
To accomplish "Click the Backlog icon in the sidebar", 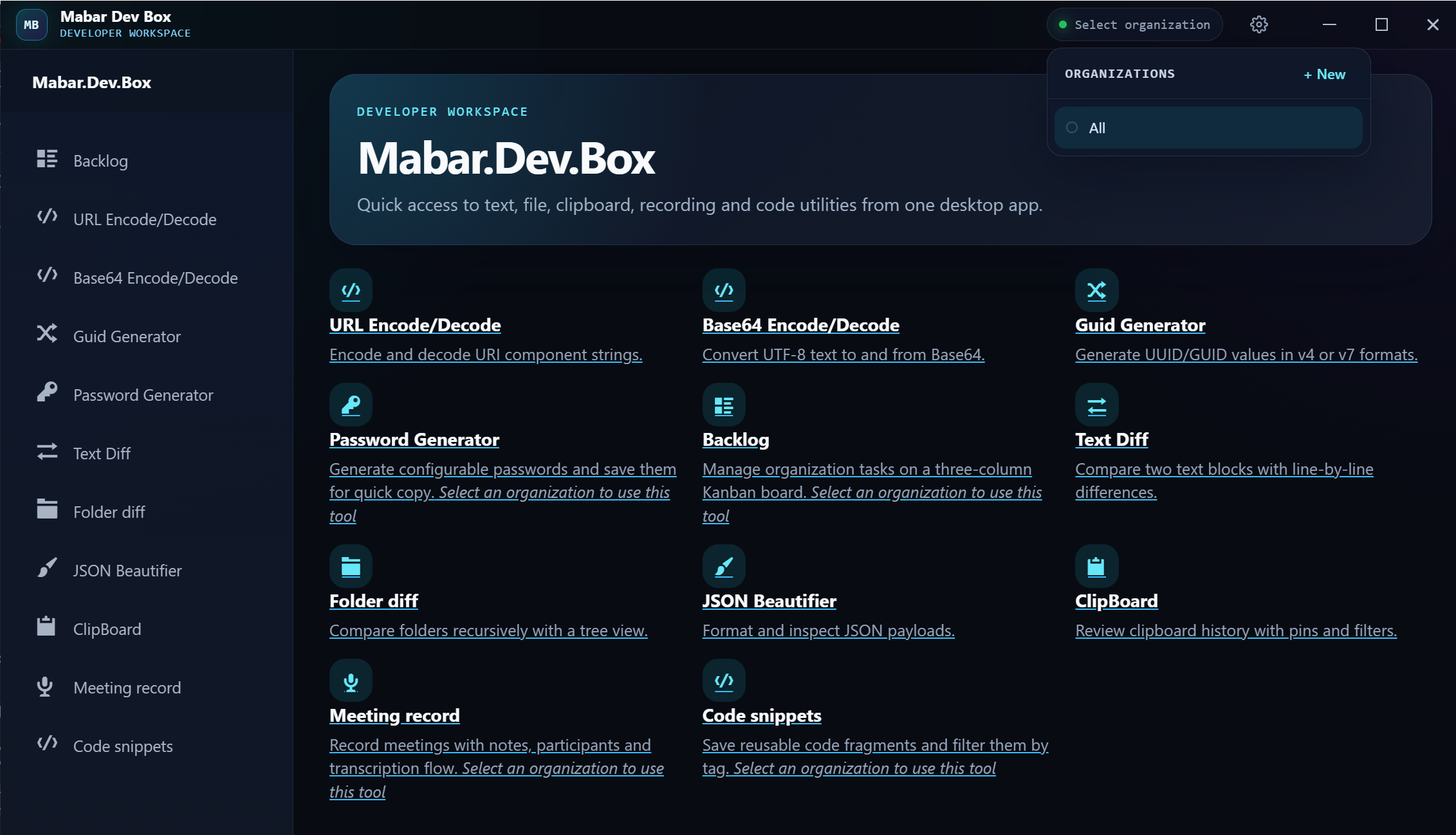I will pyautogui.click(x=47, y=159).
